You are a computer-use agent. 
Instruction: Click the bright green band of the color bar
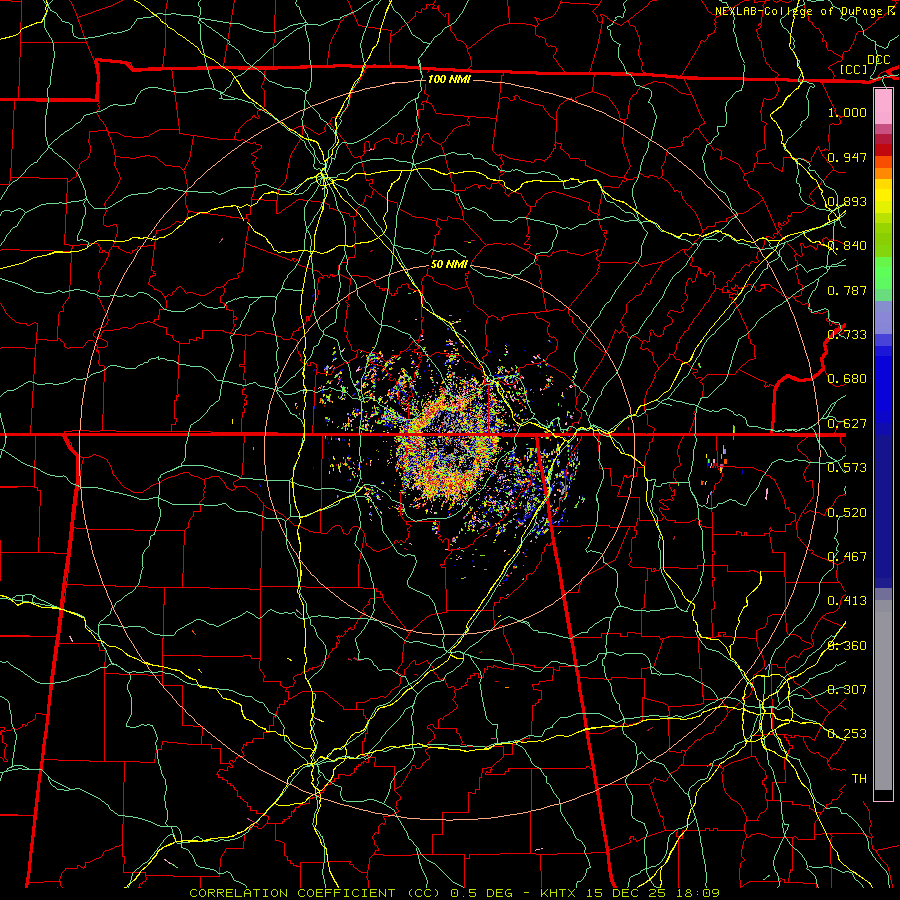883,273
